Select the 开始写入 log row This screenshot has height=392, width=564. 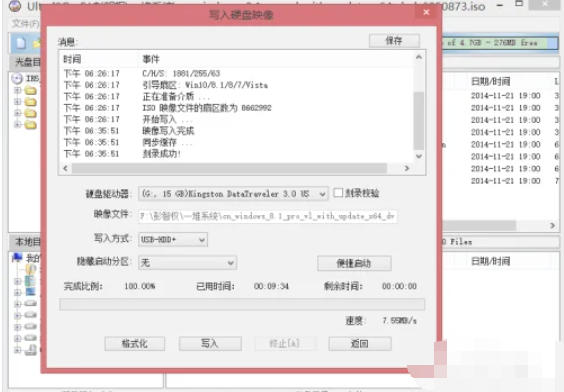(x=237, y=119)
